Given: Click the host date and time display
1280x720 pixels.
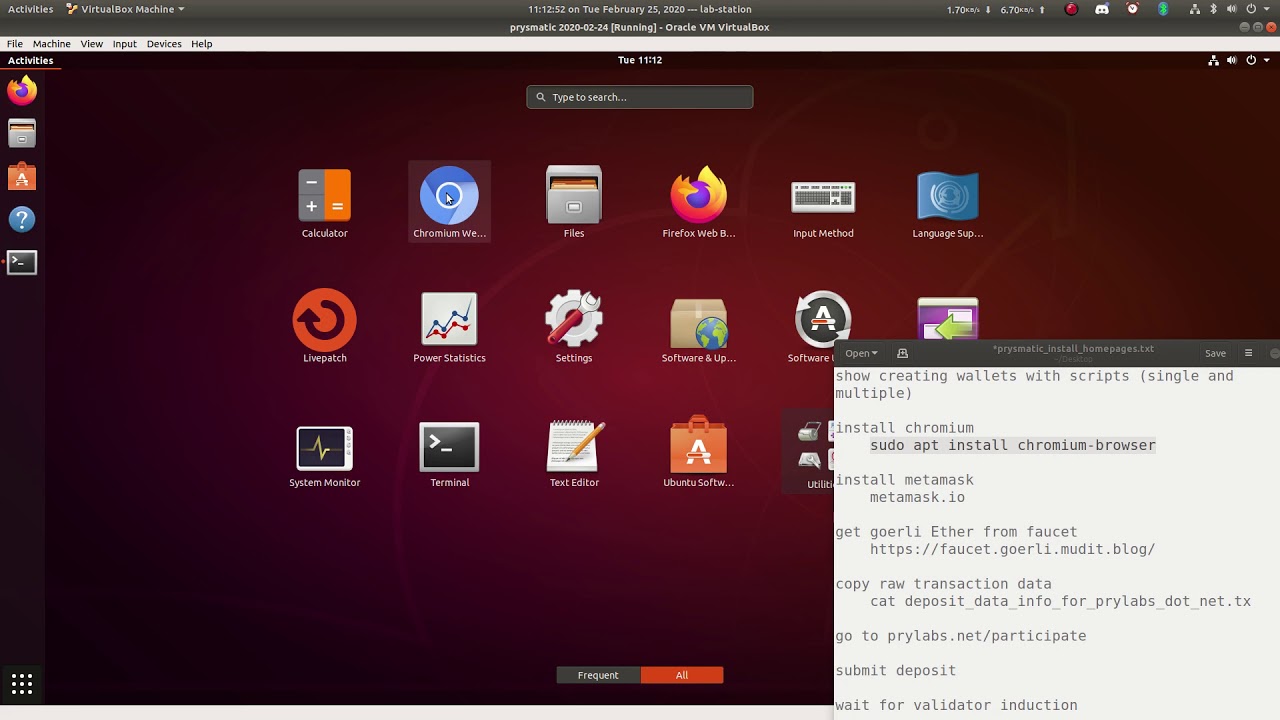Looking at the screenshot, I should pos(640,9).
